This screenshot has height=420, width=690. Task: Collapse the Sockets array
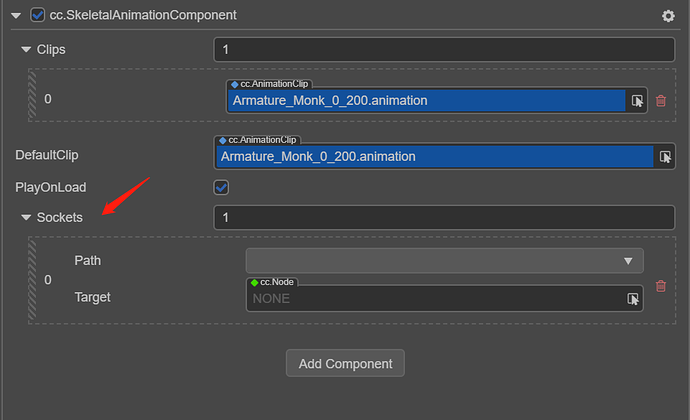pyautogui.click(x=26, y=217)
